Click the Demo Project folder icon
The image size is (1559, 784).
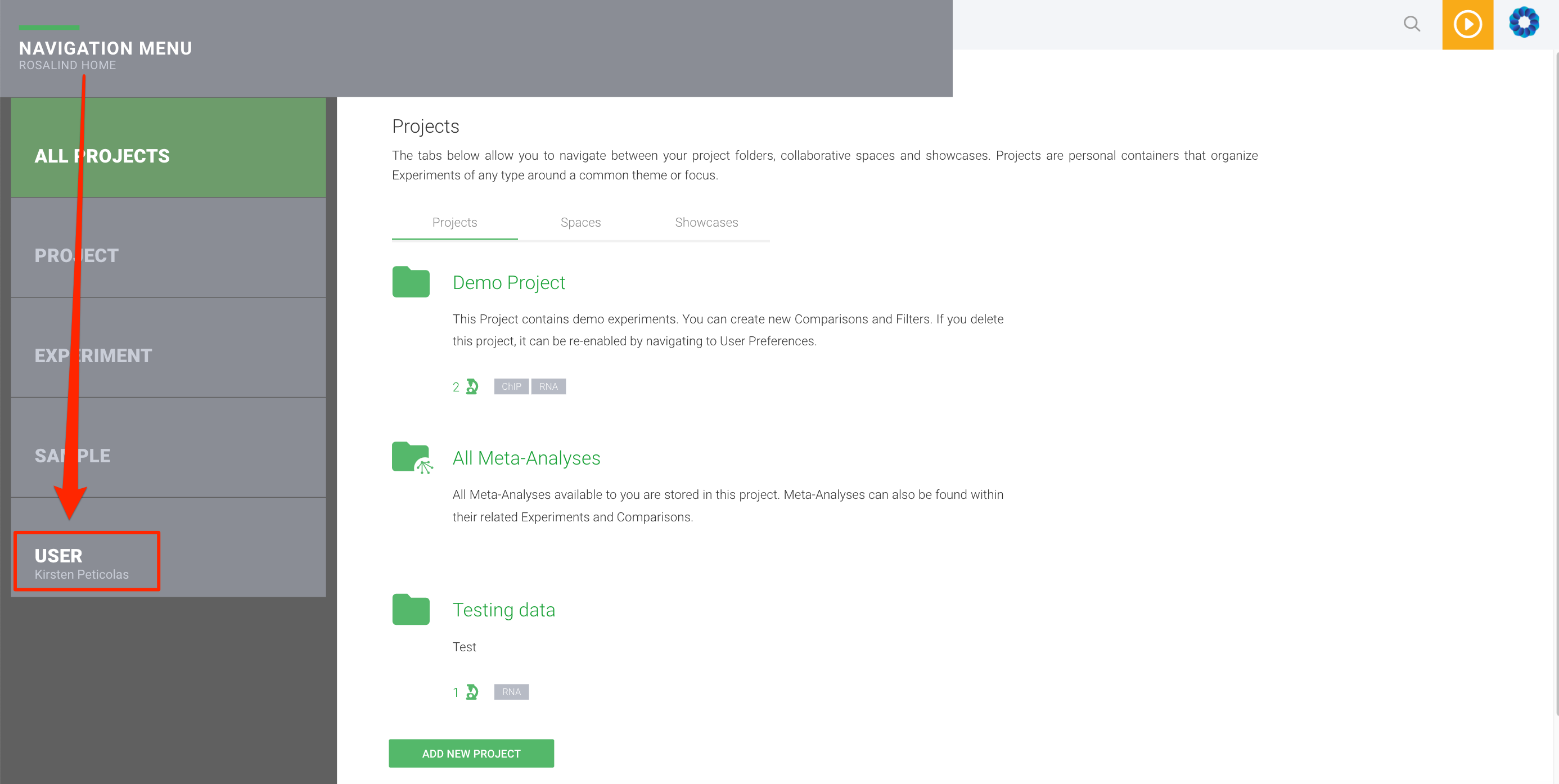coord(411,282)
